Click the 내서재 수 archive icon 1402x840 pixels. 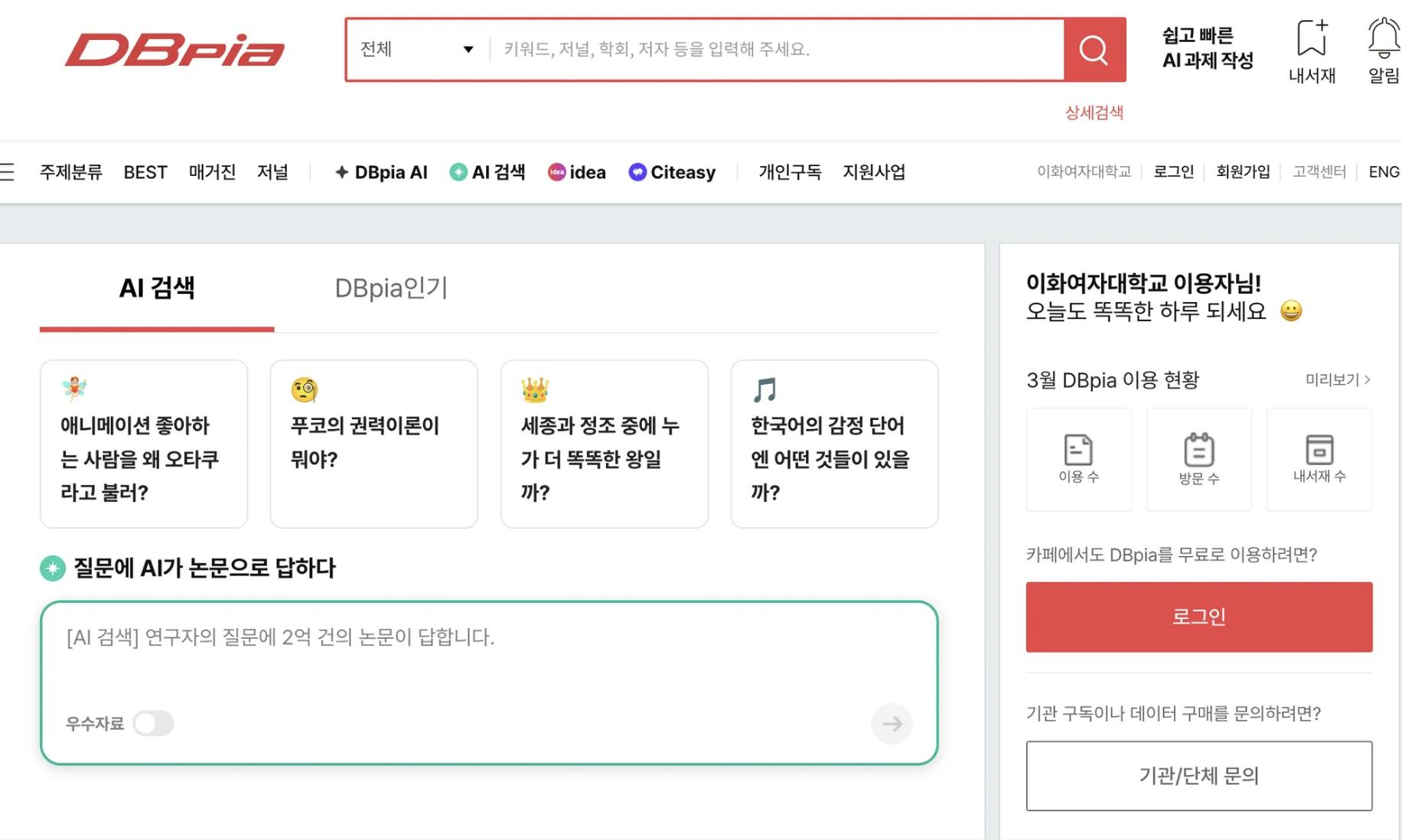tap(1319, 450)
